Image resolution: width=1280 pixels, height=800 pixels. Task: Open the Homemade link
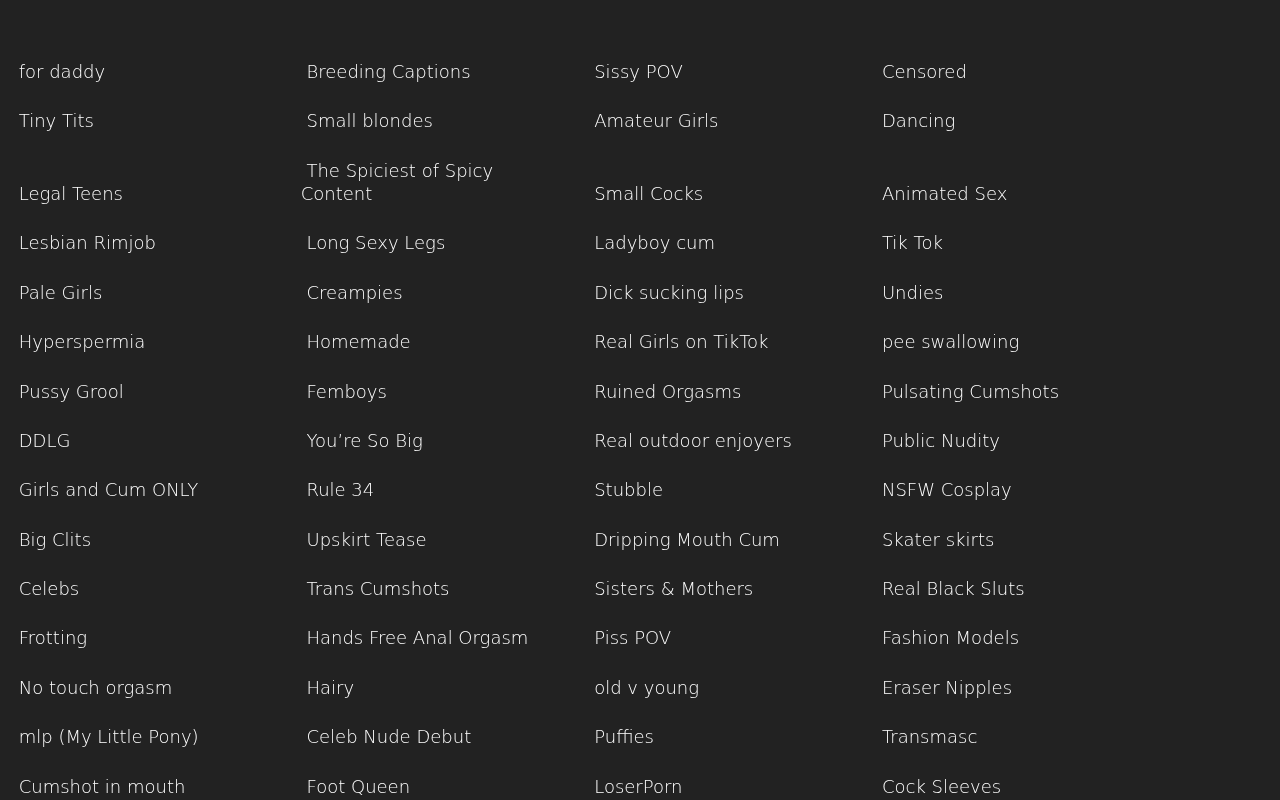358,342
